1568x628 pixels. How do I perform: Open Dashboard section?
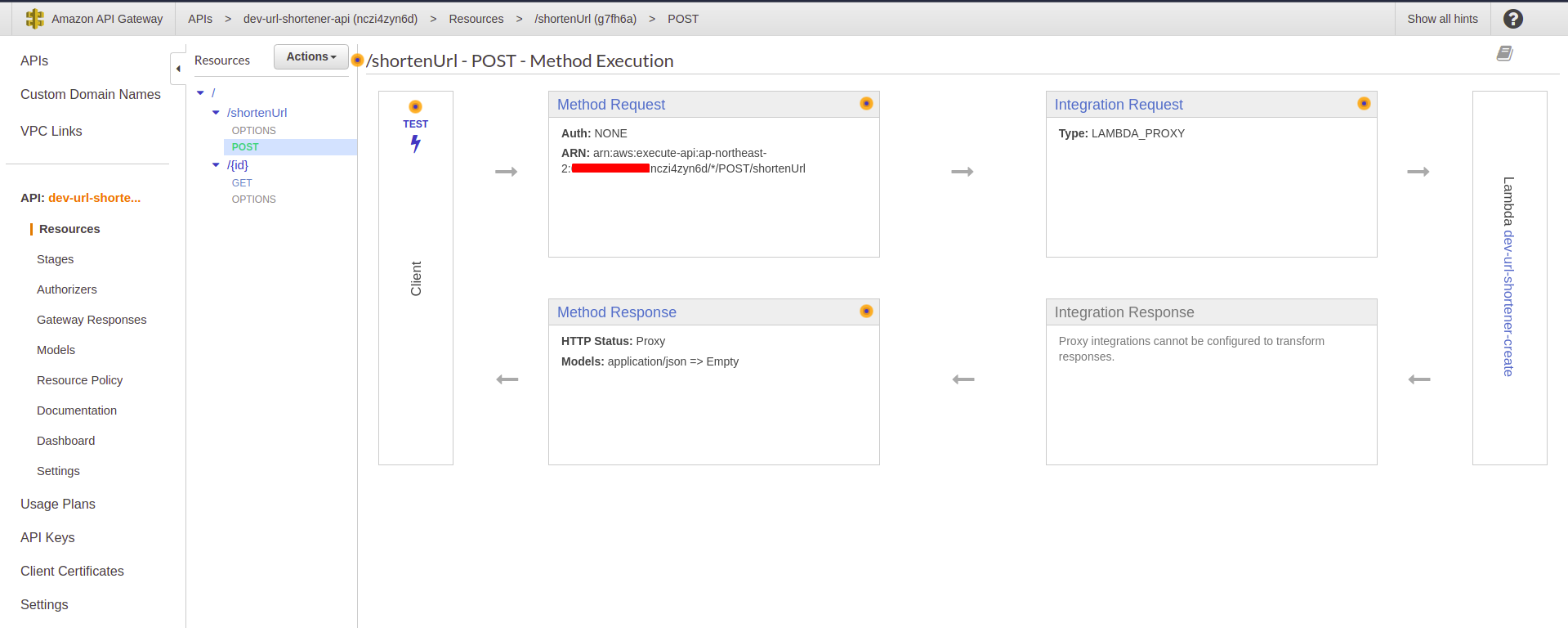[x=65, y=441]
